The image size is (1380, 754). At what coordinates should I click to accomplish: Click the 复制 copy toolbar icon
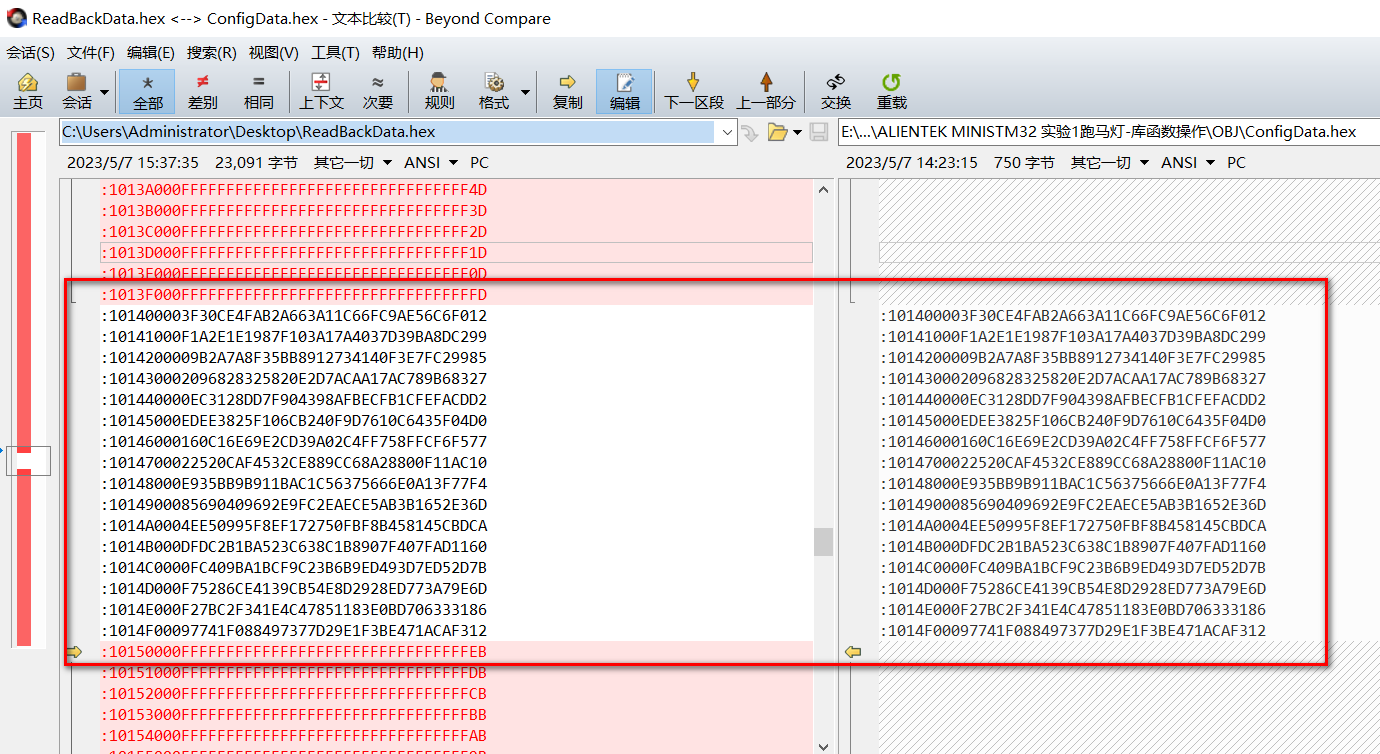pos(567,91)
